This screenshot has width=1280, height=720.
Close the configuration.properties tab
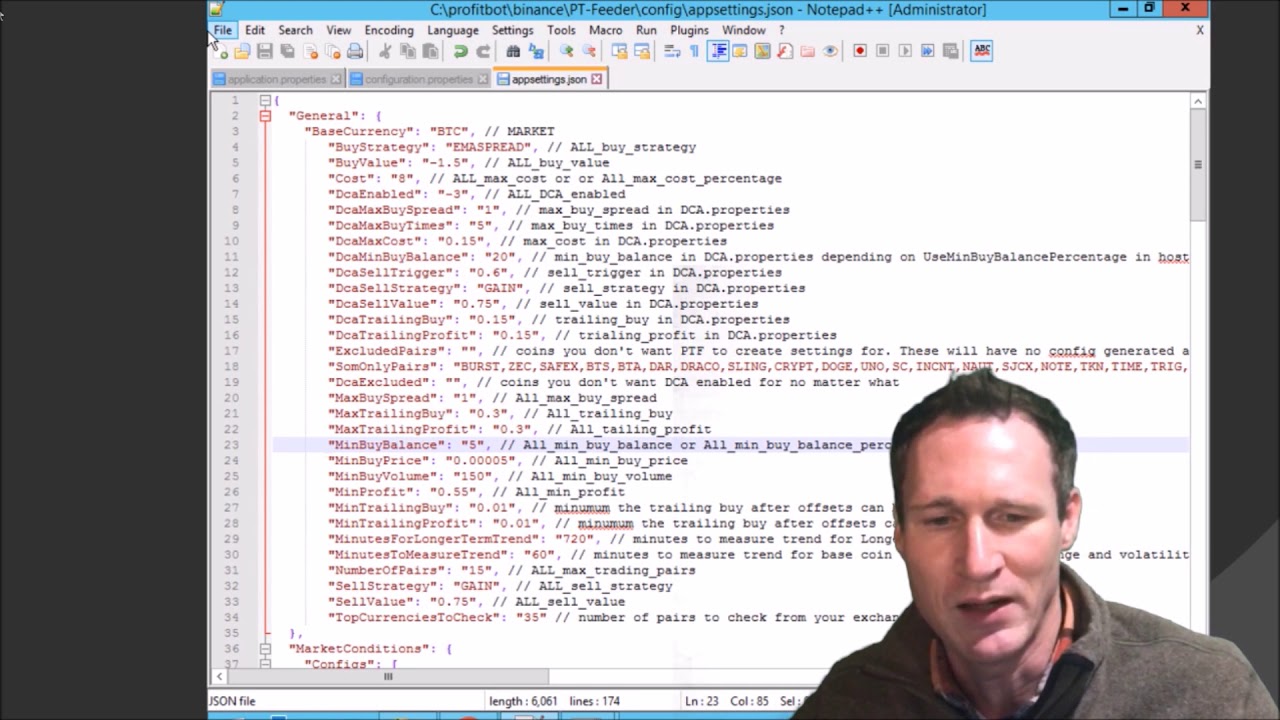483,79
